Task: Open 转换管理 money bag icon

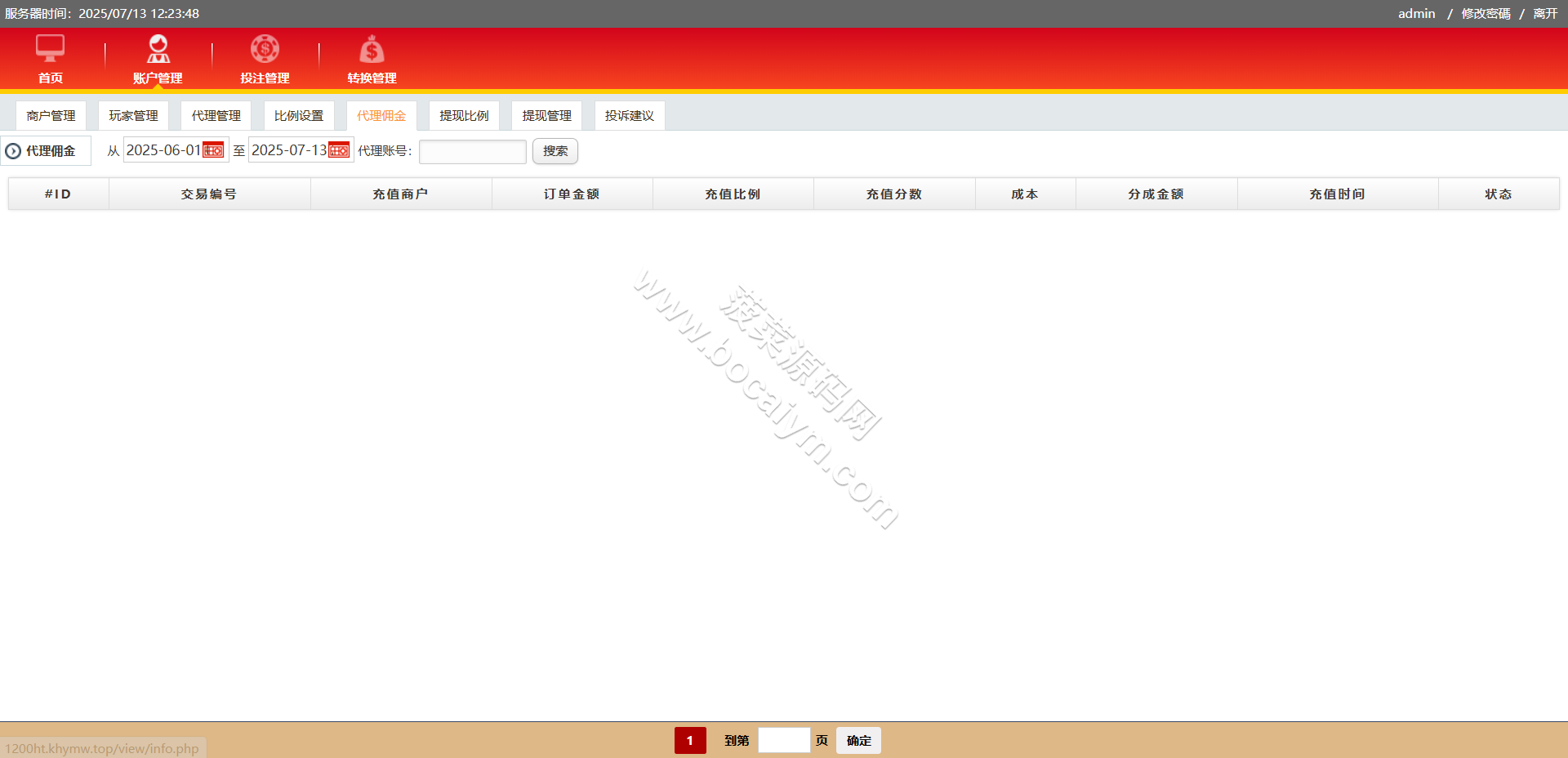Action: pyautogui.click(x=372, y=48)
